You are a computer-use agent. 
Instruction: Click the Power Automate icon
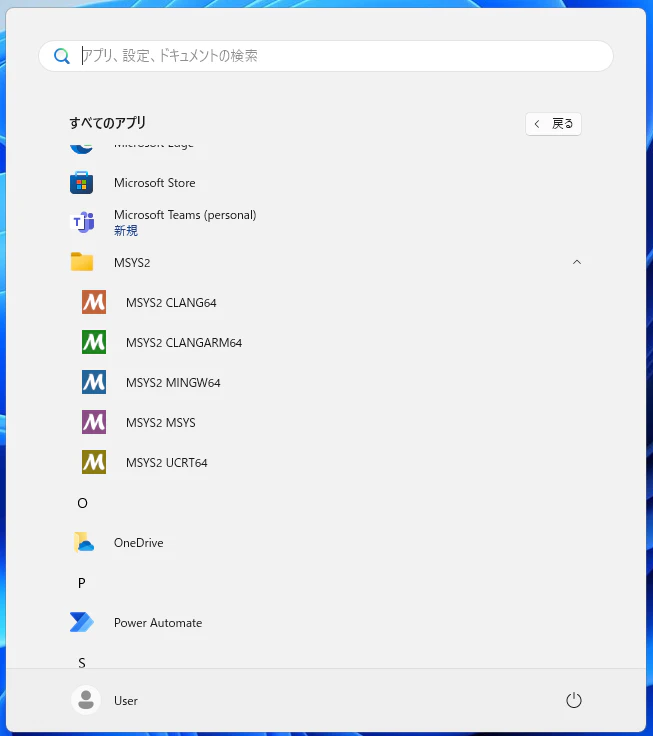82,622
